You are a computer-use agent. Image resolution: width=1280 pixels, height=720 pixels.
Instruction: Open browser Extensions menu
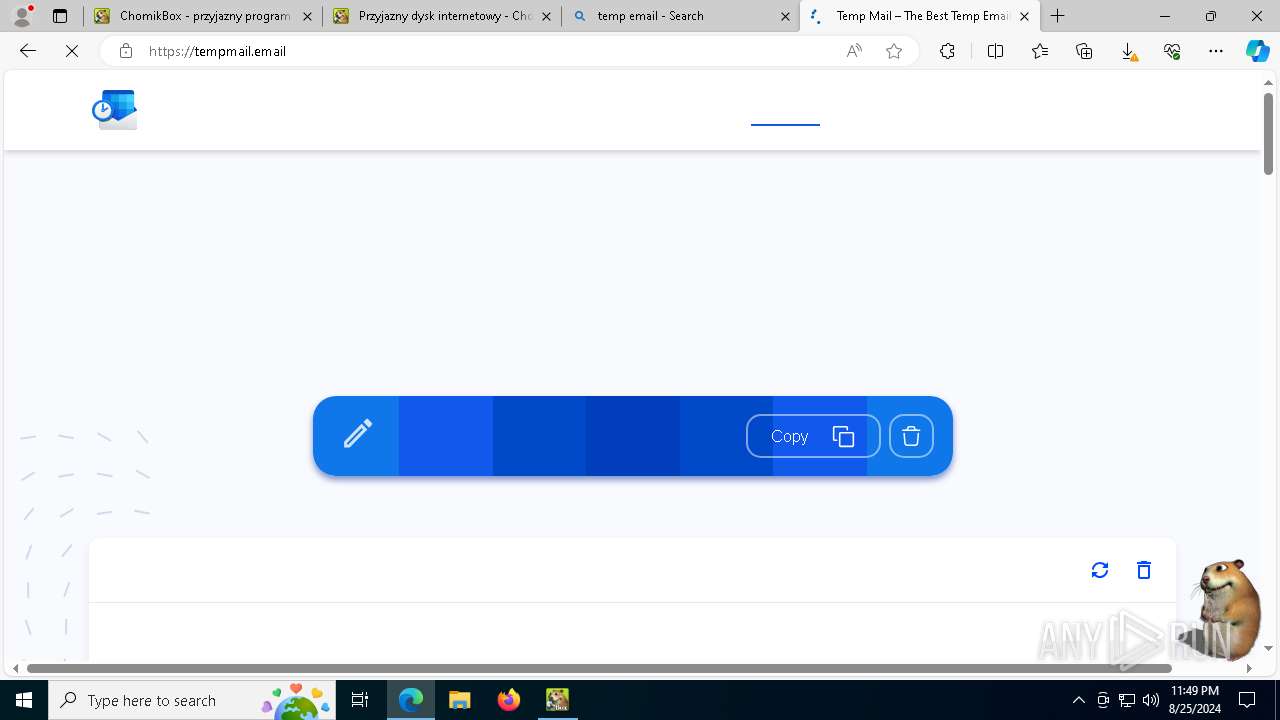click(x=947, y=51)
